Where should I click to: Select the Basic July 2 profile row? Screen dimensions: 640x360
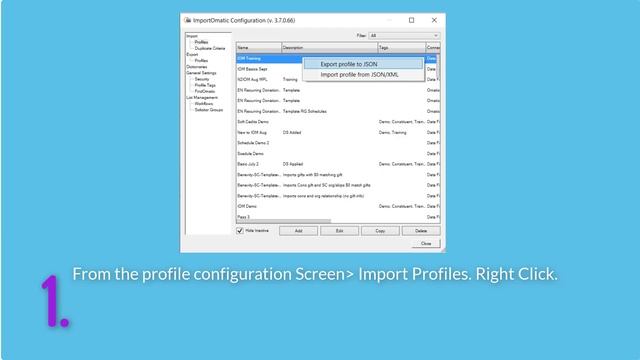tap(337, 164)
